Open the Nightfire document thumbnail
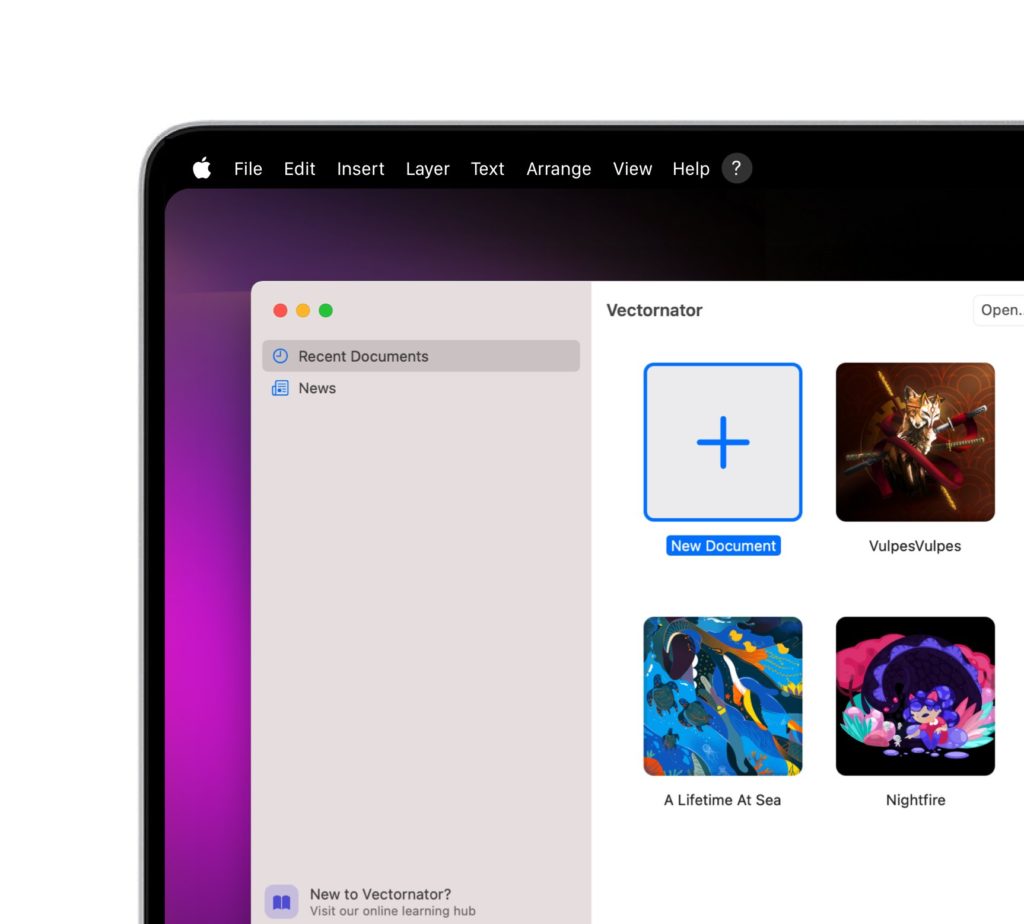1024x924 pixels. point(916,696)
